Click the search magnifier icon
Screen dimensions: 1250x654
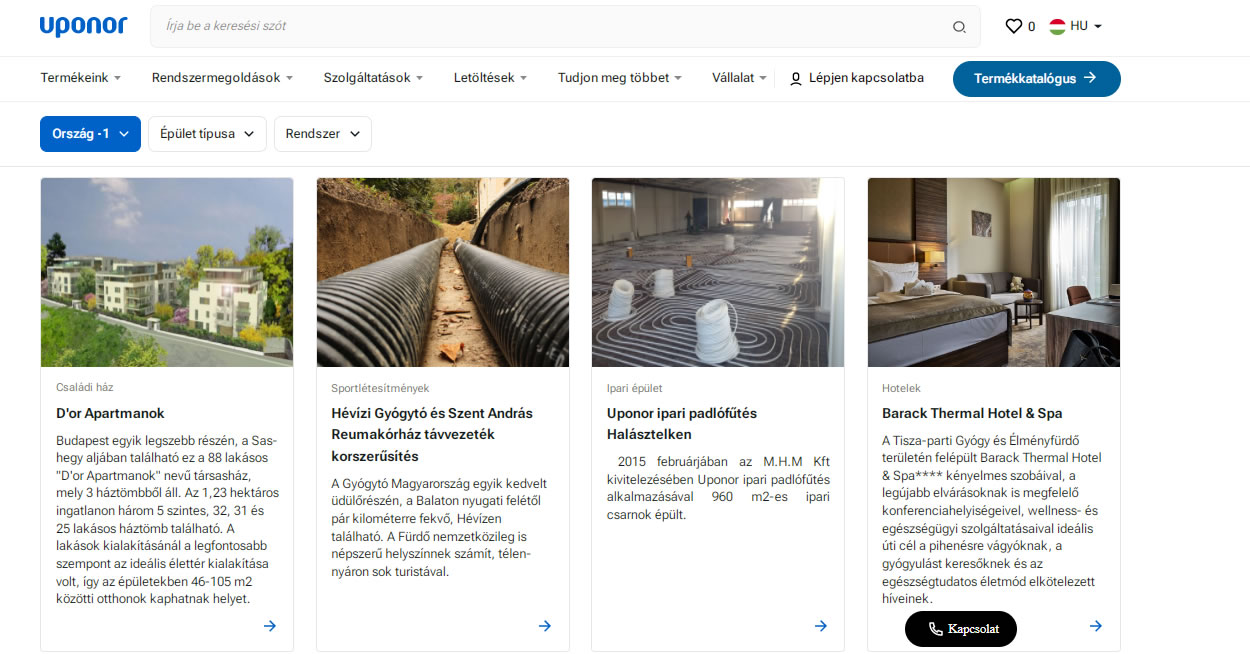[959, 27]
